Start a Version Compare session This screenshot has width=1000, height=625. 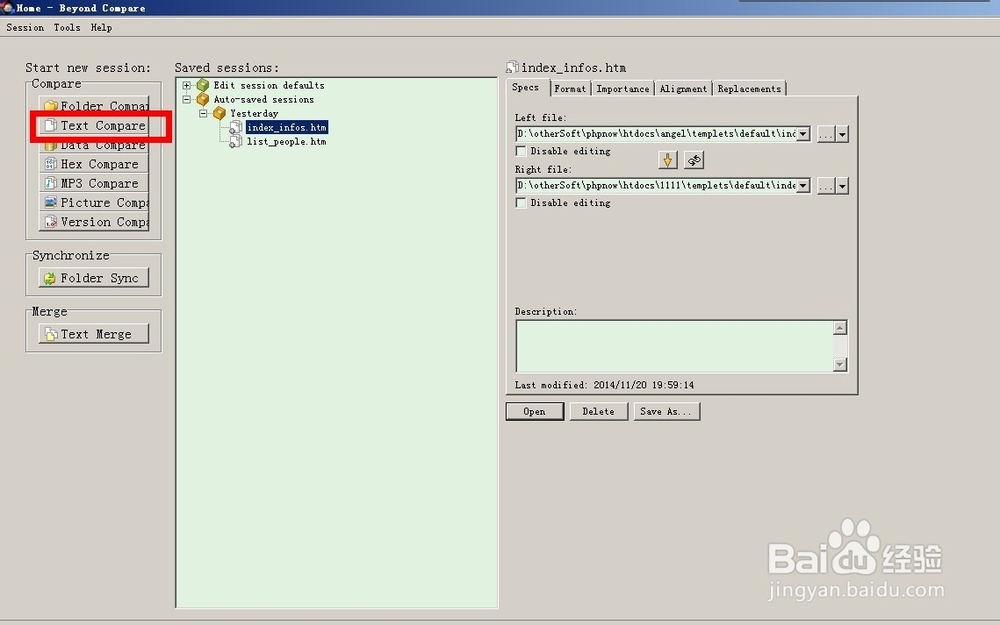94,221
